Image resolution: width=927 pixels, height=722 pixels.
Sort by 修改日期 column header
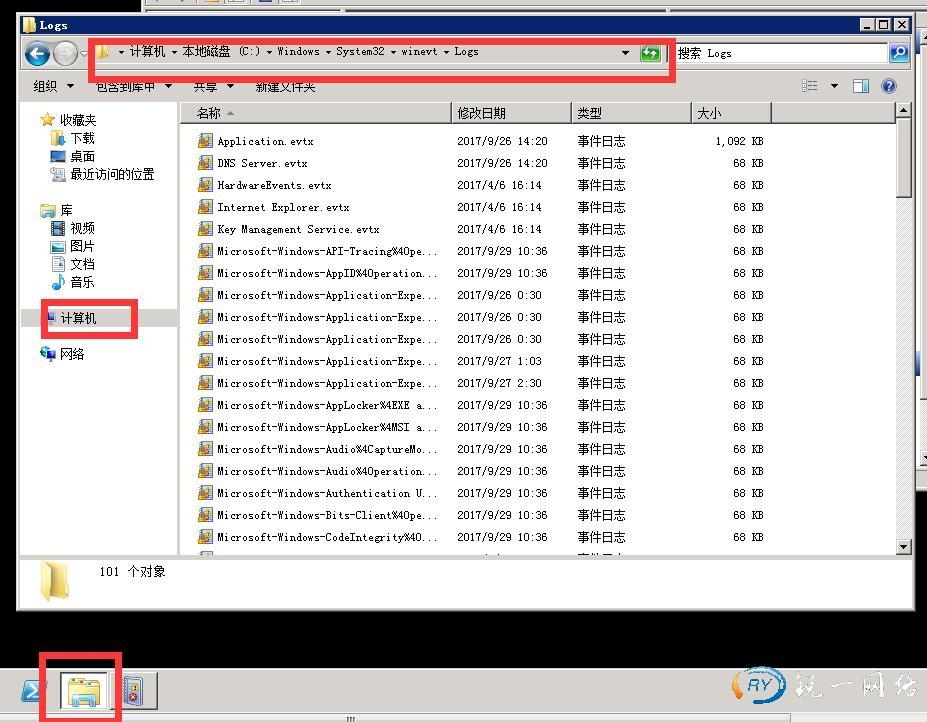pyautogui.click(x=482, y=113)
